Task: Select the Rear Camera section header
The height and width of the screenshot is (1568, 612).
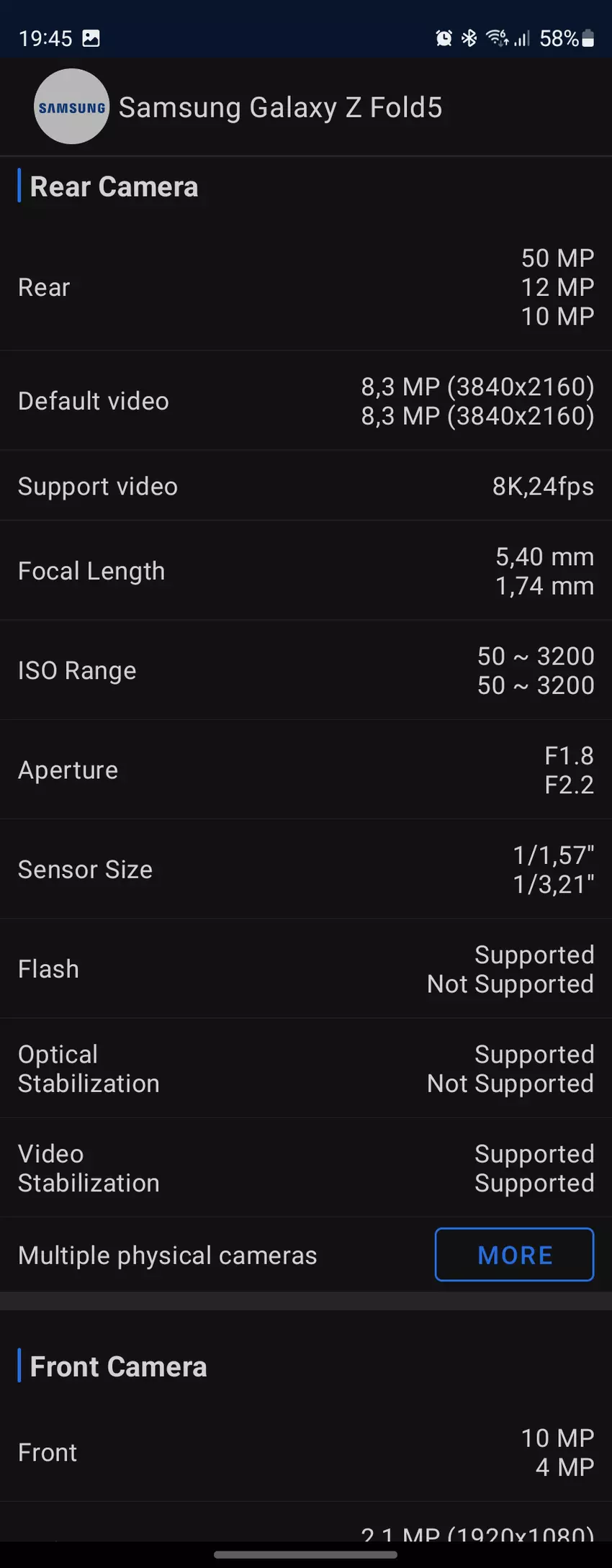Action: click(114, 186)
